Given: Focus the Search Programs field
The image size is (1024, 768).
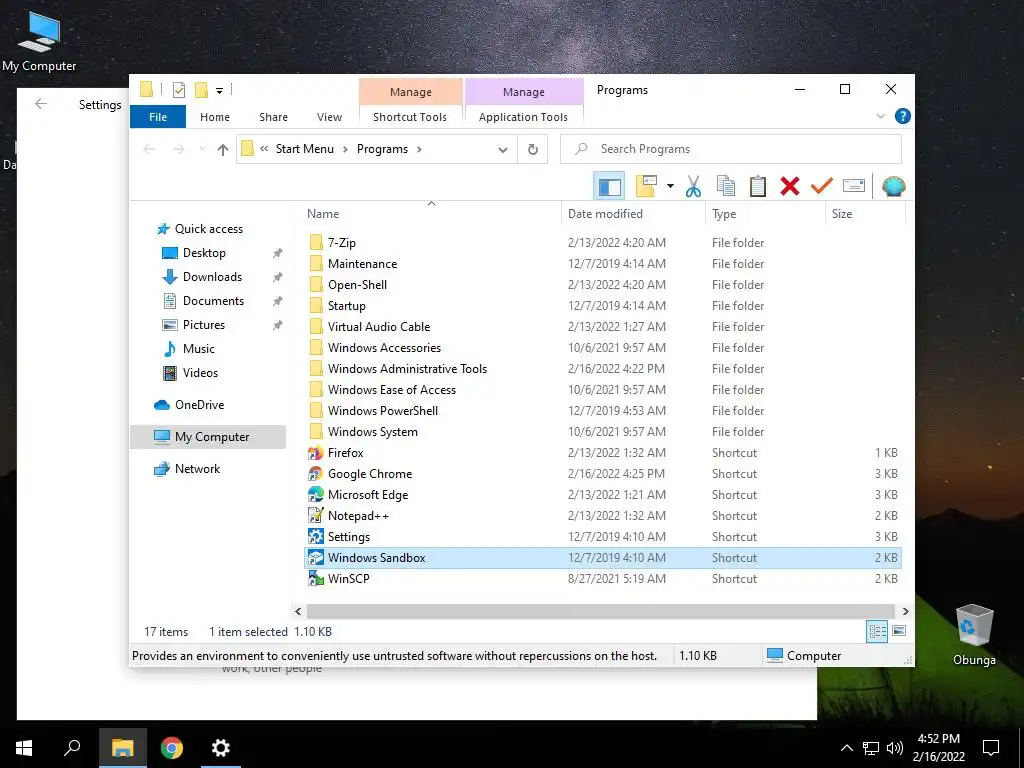Looking at the screenshot, I should coord(731,149).
